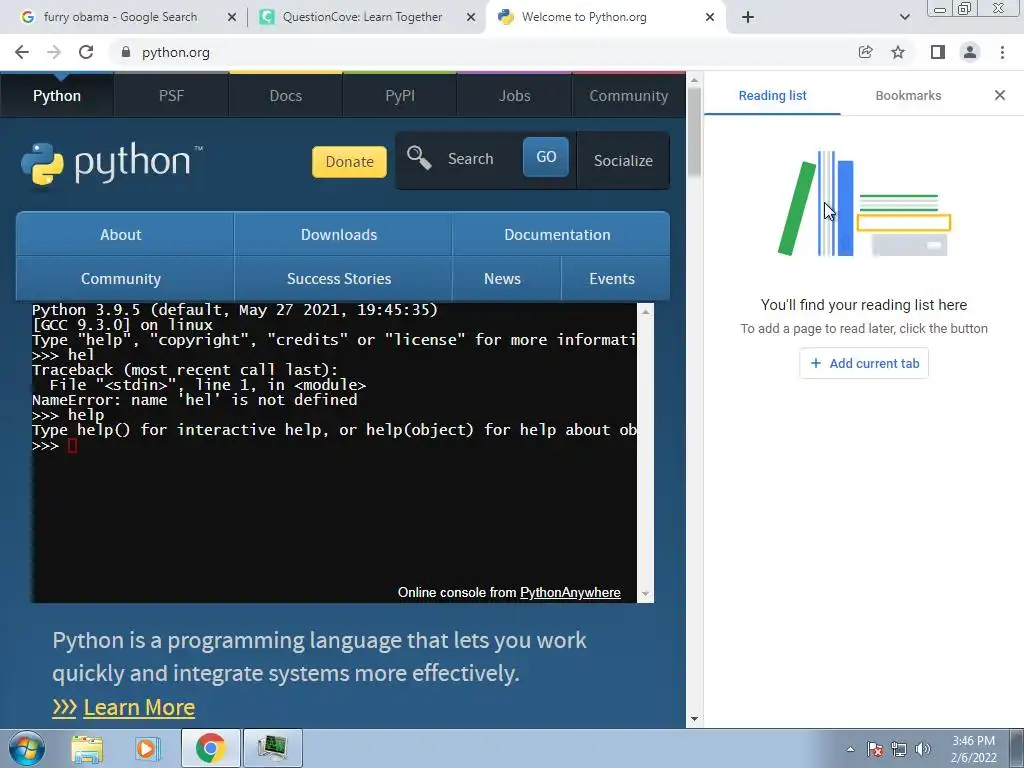Click the page scrollbar down arrow
The height and width of the screenshot is (768, 1024).
[694, 719]
